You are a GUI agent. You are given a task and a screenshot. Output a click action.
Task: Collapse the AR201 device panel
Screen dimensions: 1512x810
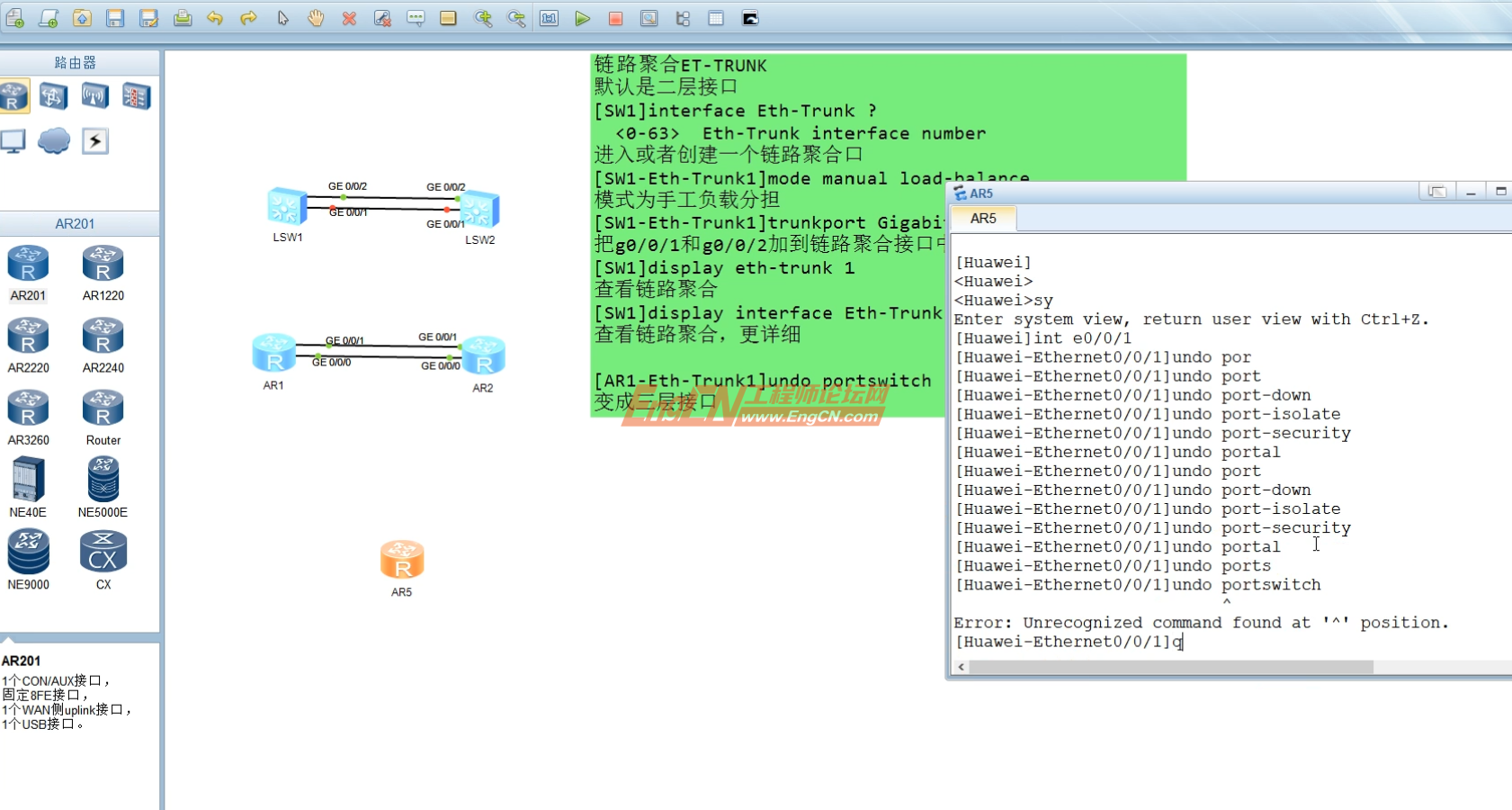point(74,223)
